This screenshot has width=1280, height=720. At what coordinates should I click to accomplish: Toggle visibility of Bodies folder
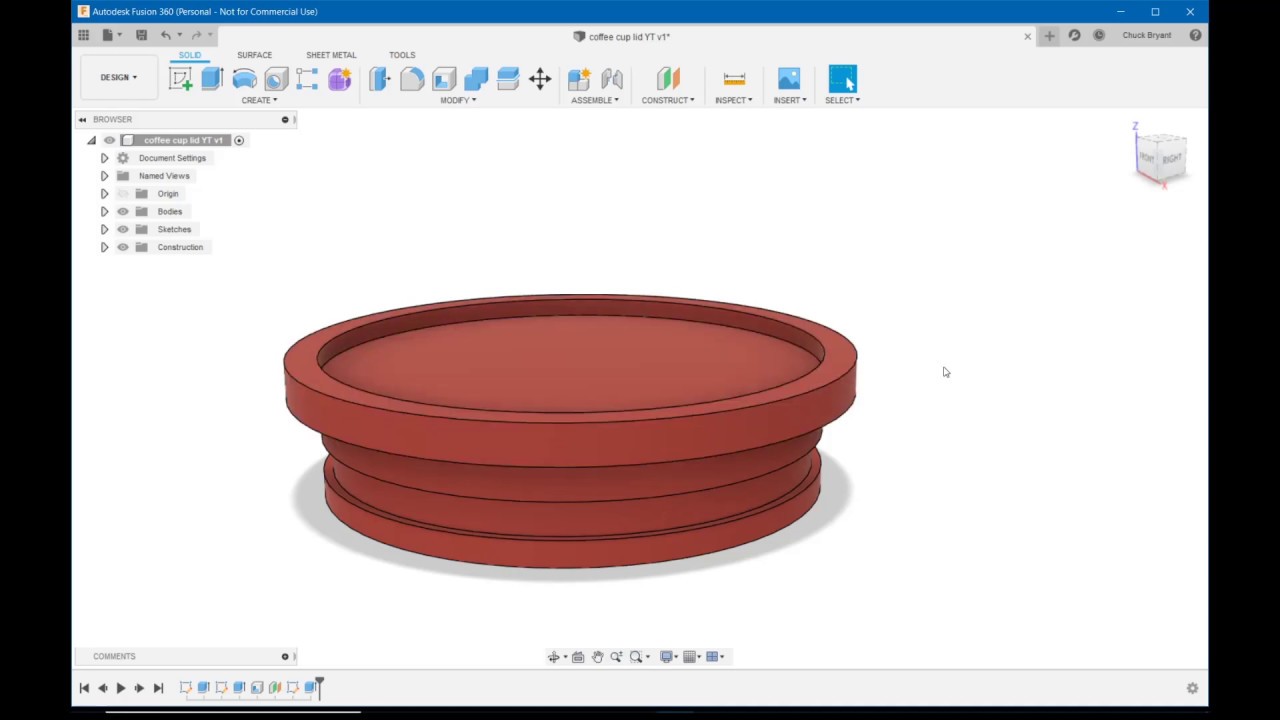point(123,212)
